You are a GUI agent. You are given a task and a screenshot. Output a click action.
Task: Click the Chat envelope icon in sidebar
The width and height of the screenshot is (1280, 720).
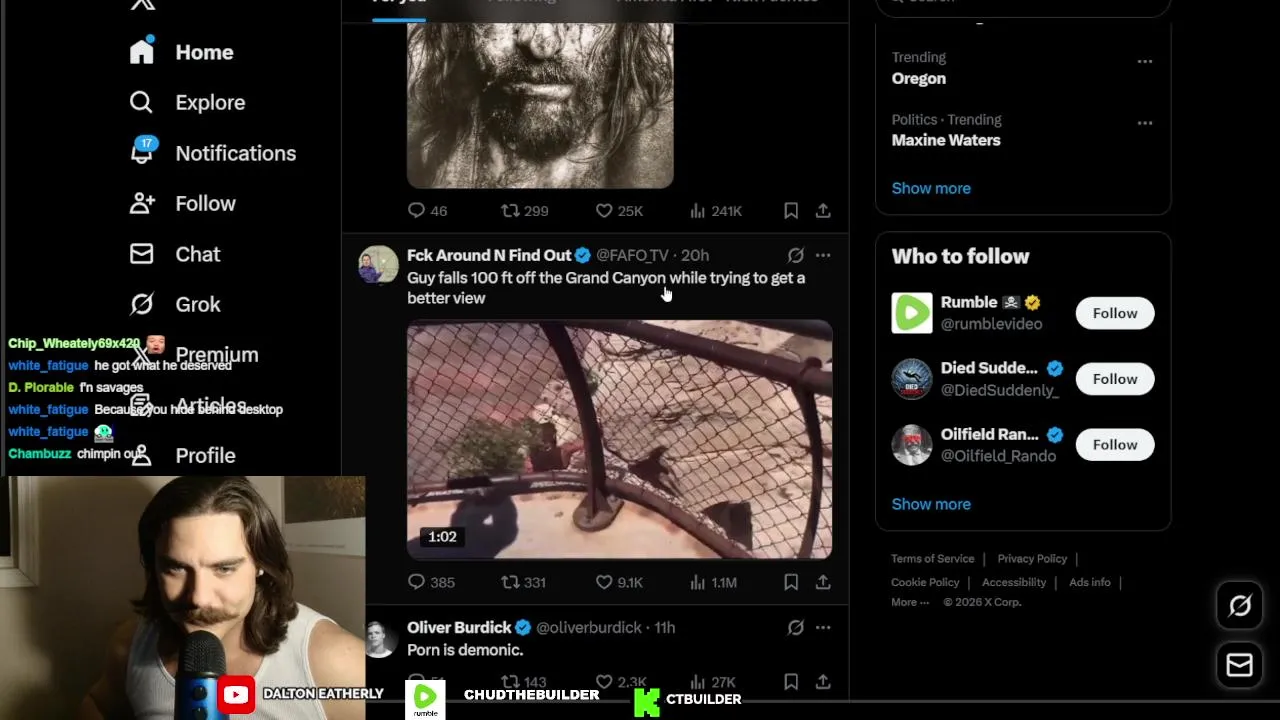tap(142, 254)
